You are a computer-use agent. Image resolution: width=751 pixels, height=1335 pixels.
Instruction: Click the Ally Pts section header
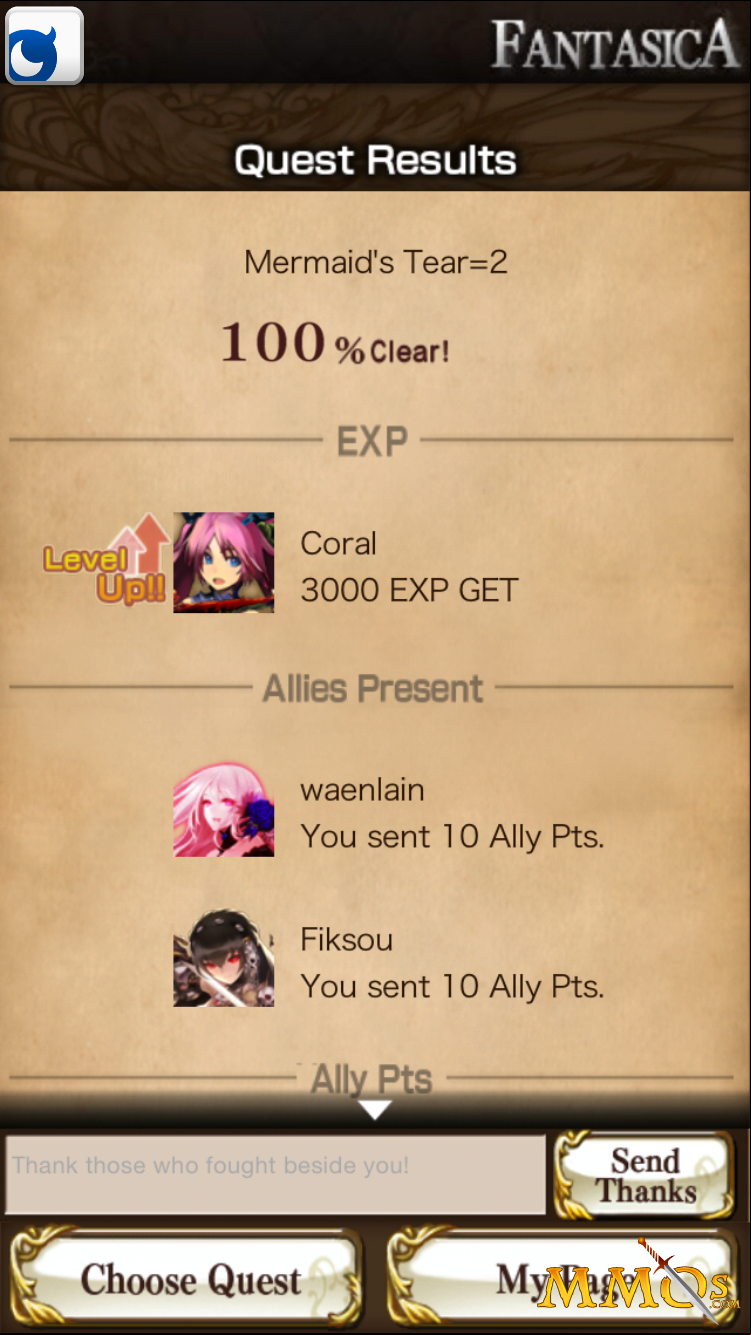click(371, 1079)
